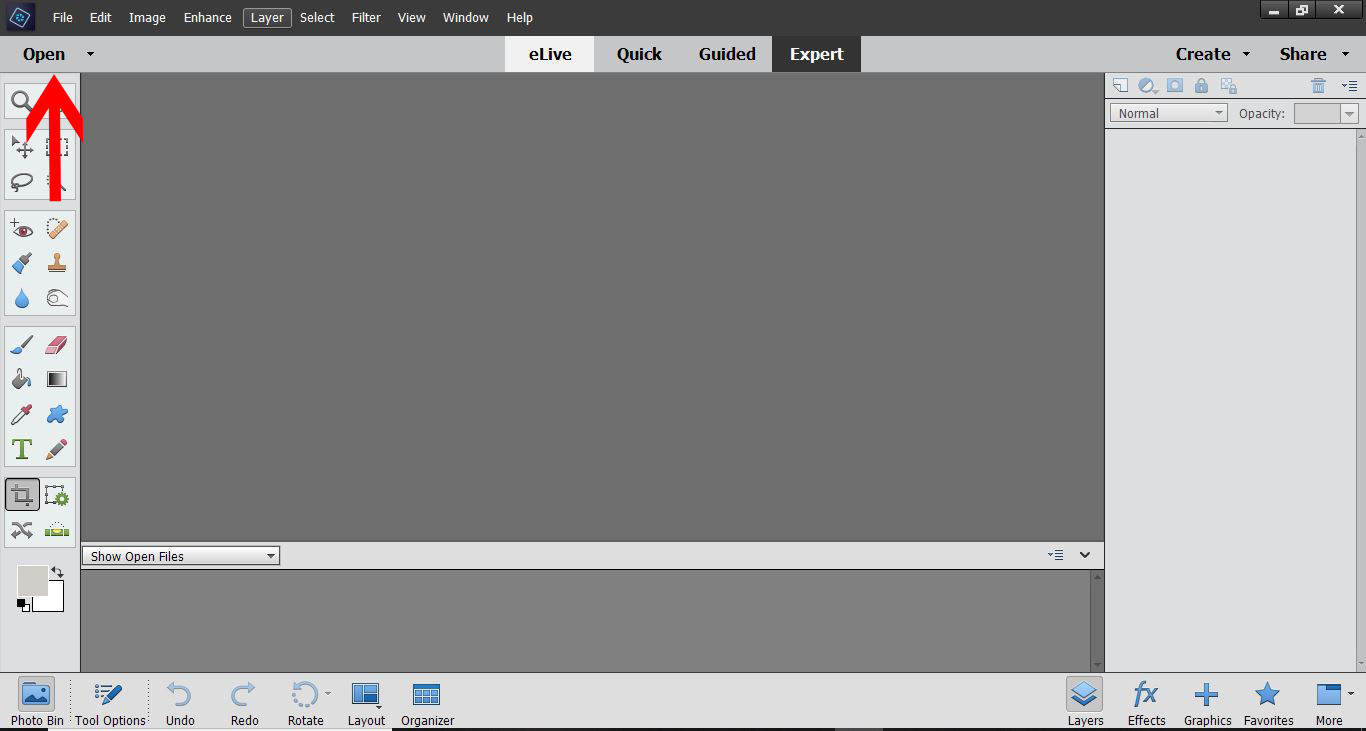Click the Open button
Screen dimensions: 1366x731
[x=44, y=54]
